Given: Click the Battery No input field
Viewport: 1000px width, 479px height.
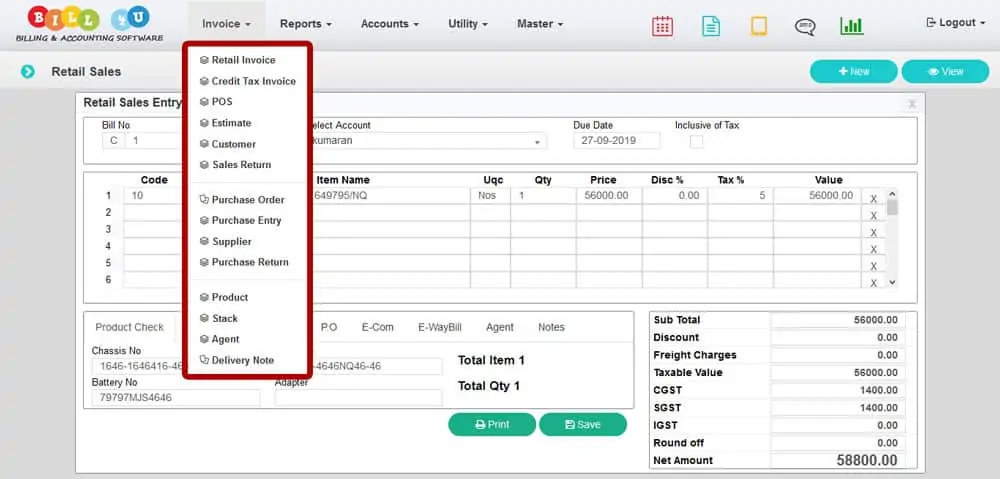Looking at the screenshot, I should (176, 398).
